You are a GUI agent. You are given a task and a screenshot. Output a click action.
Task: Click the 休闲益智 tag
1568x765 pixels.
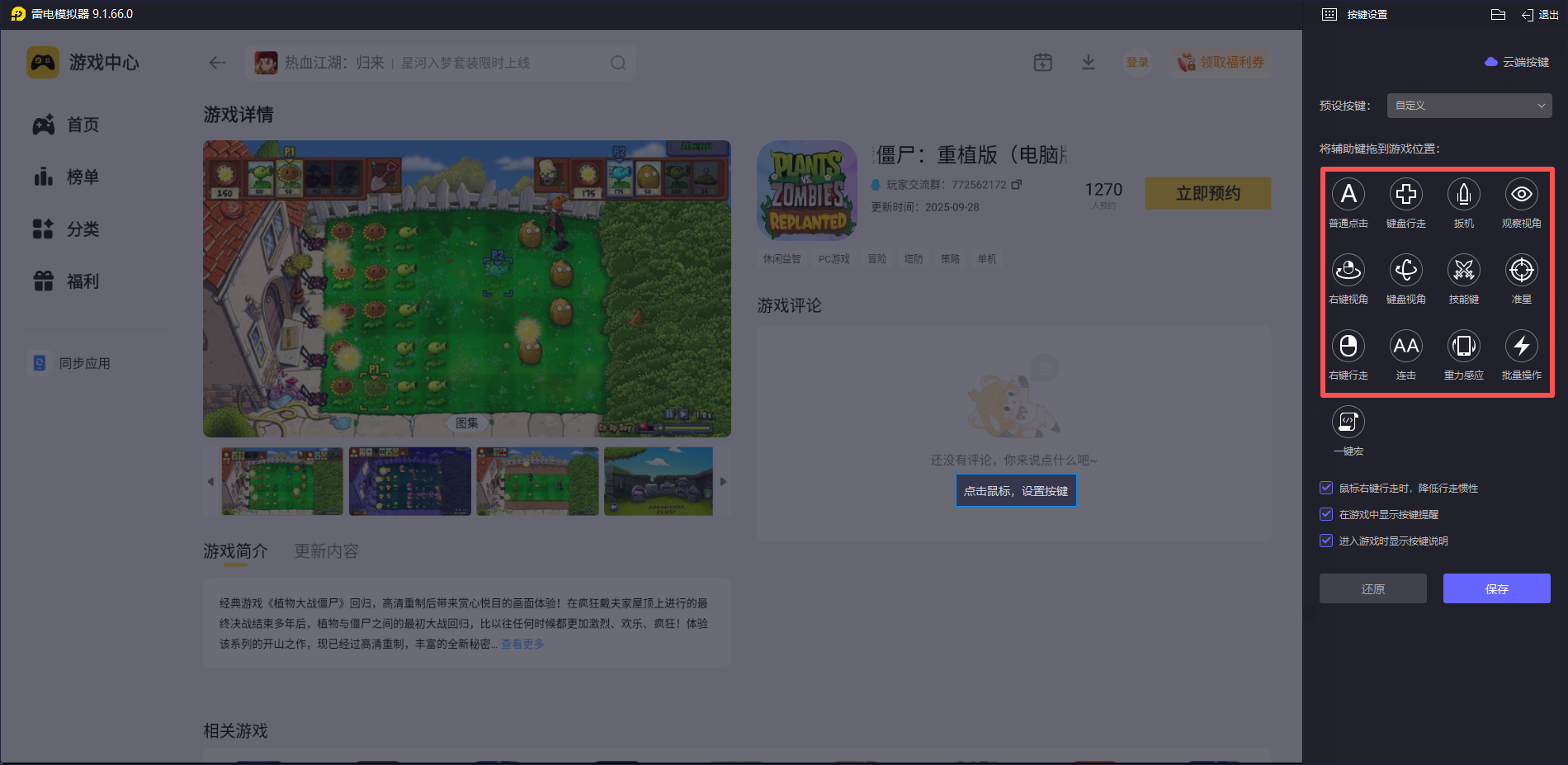click(x=782, y=259)
